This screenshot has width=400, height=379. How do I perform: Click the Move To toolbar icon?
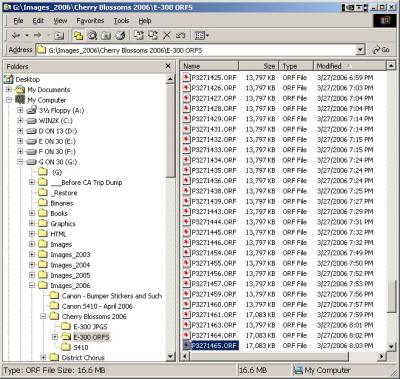pos(139,35)
